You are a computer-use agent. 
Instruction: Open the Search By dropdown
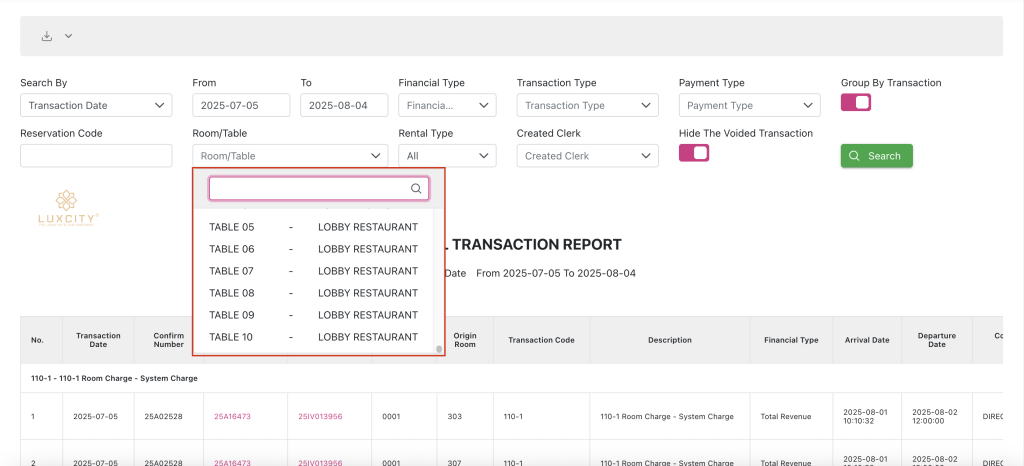96,105
